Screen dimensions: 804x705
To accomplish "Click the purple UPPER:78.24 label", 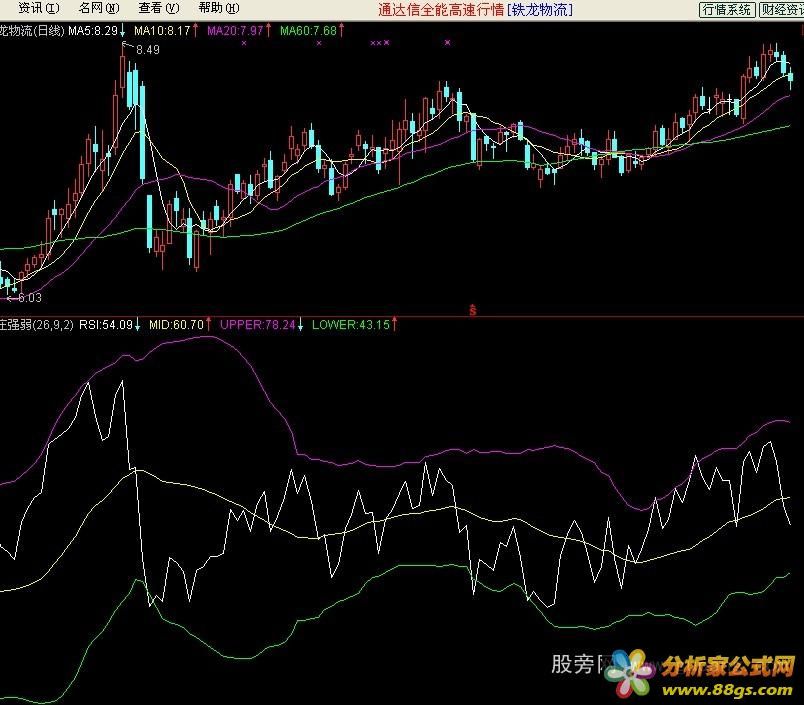I will pyautogui.click(x=258, y=325).
